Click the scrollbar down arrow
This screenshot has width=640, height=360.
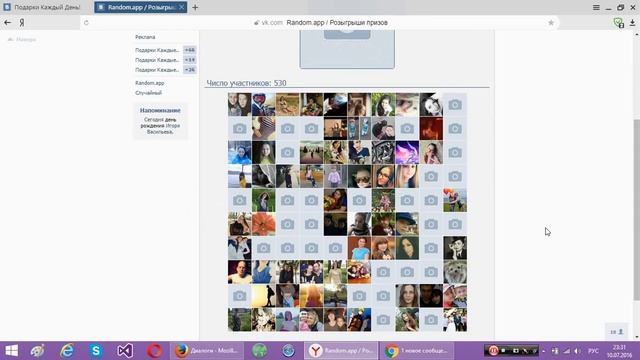point(637,337)
